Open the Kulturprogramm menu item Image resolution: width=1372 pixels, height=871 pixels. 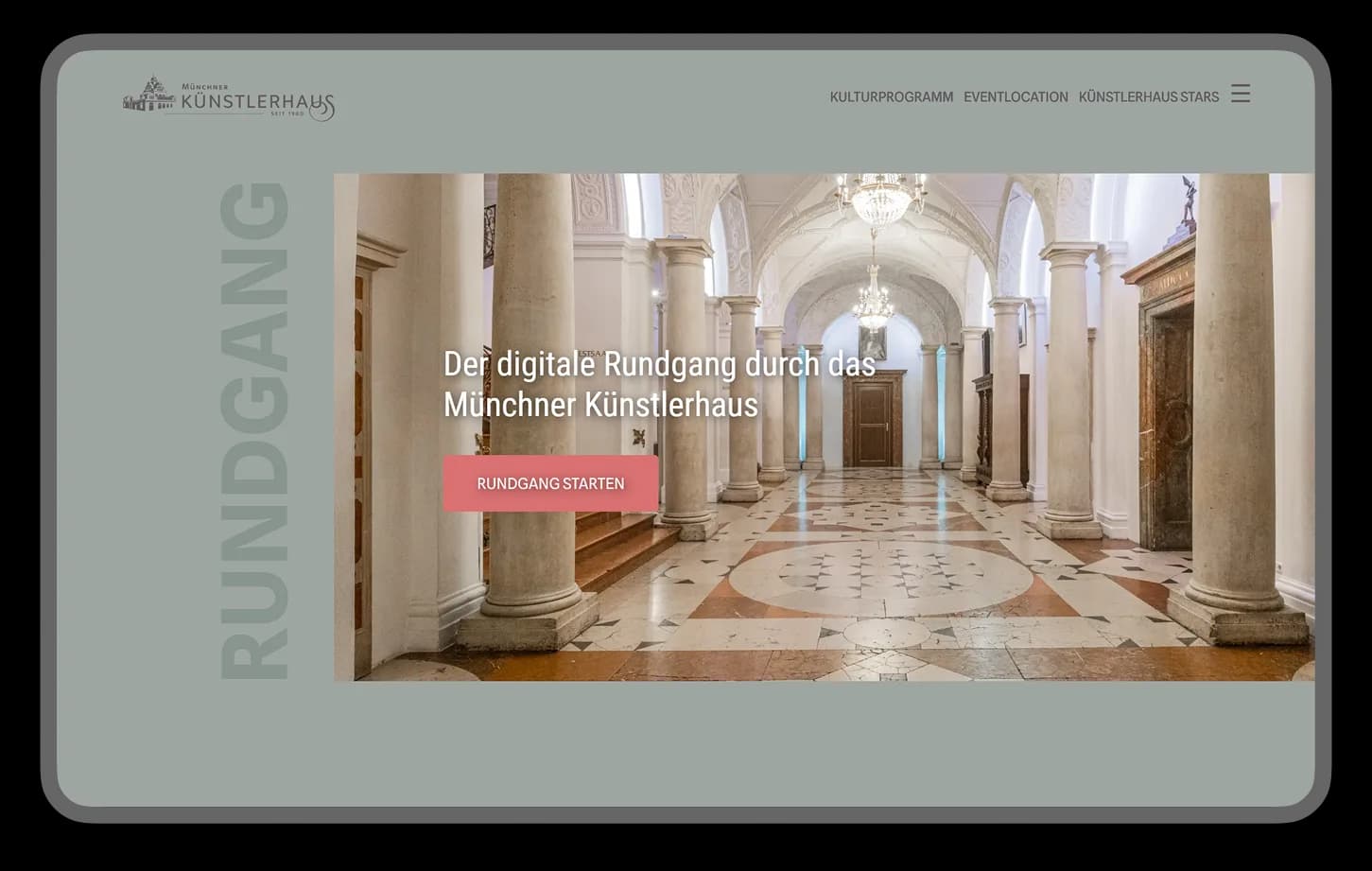(892, 96)
